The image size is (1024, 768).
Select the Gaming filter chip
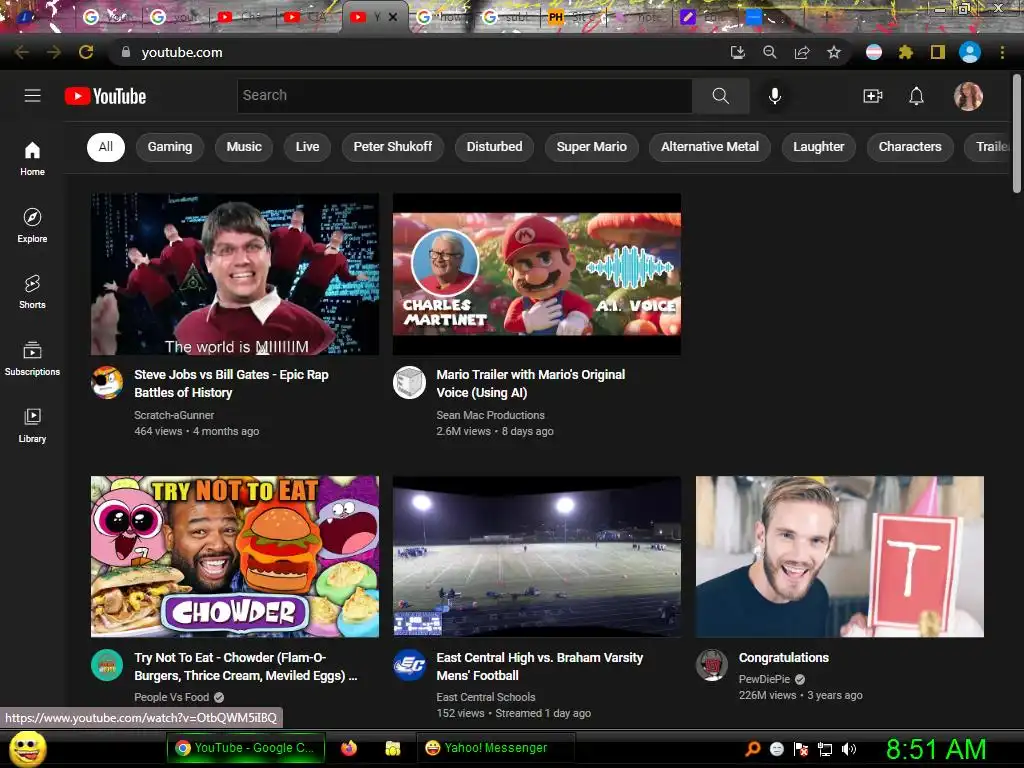(170, 147)
